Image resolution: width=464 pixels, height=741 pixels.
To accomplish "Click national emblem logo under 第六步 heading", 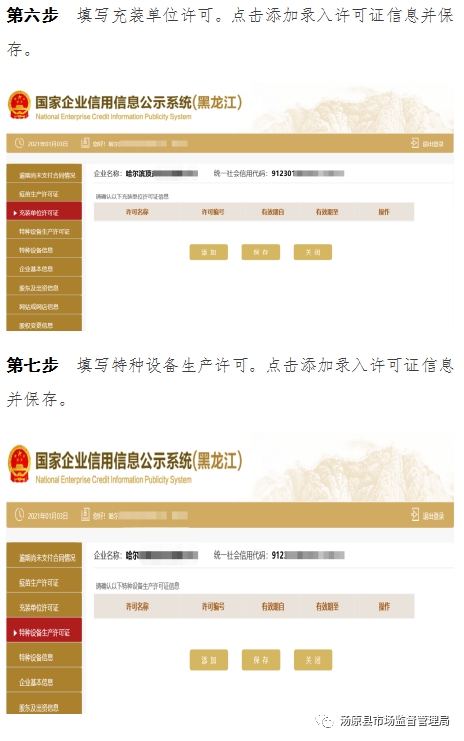I will pyautogui.click(x=19, y=105).
